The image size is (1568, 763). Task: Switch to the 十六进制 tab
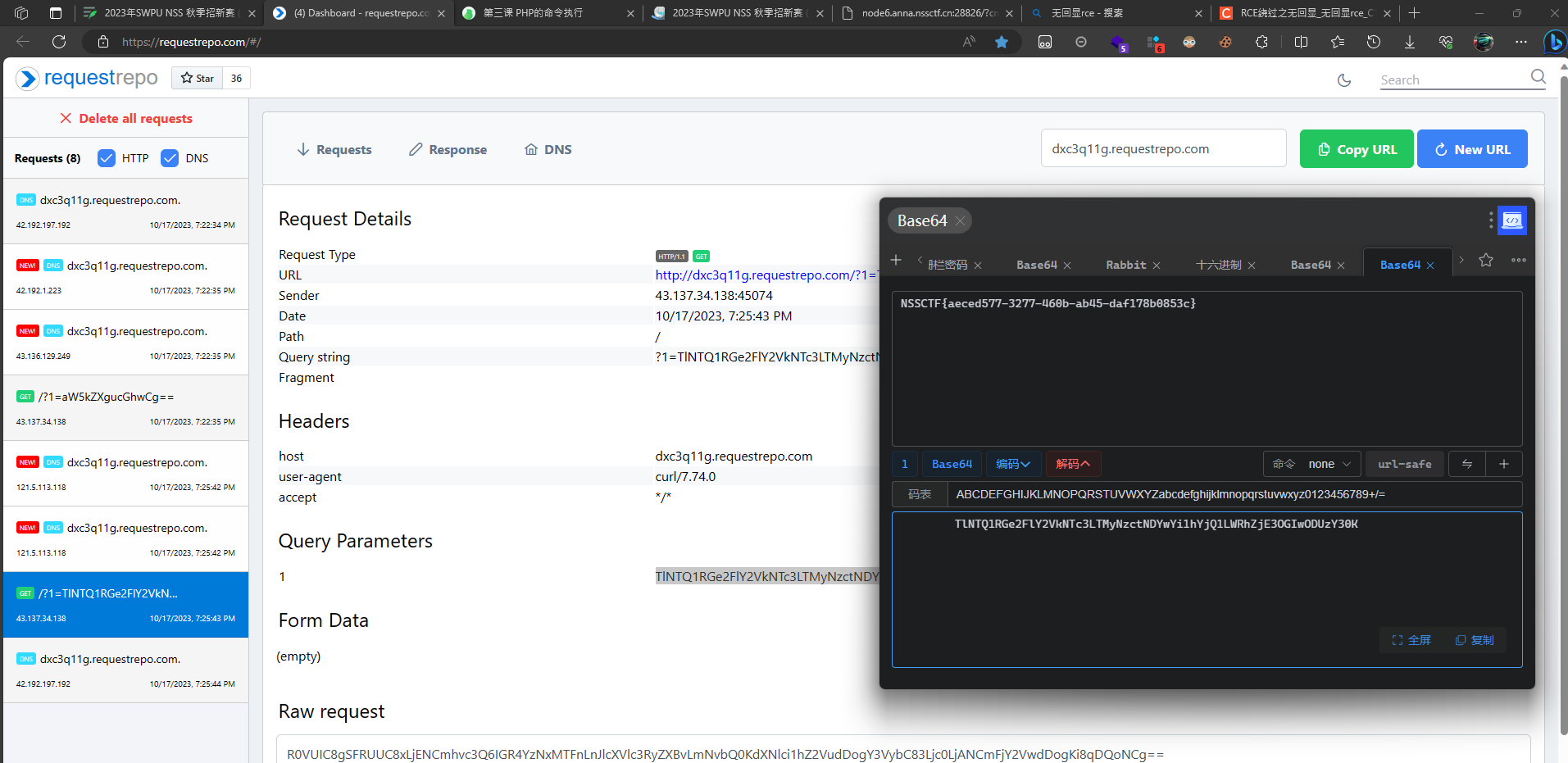[1218, 265]
